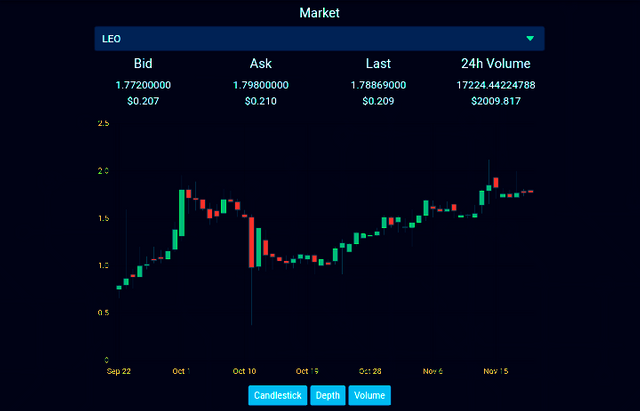Click the Oct 28 date axis label
The width and height of the screenshot is (640, 411).
370,371
